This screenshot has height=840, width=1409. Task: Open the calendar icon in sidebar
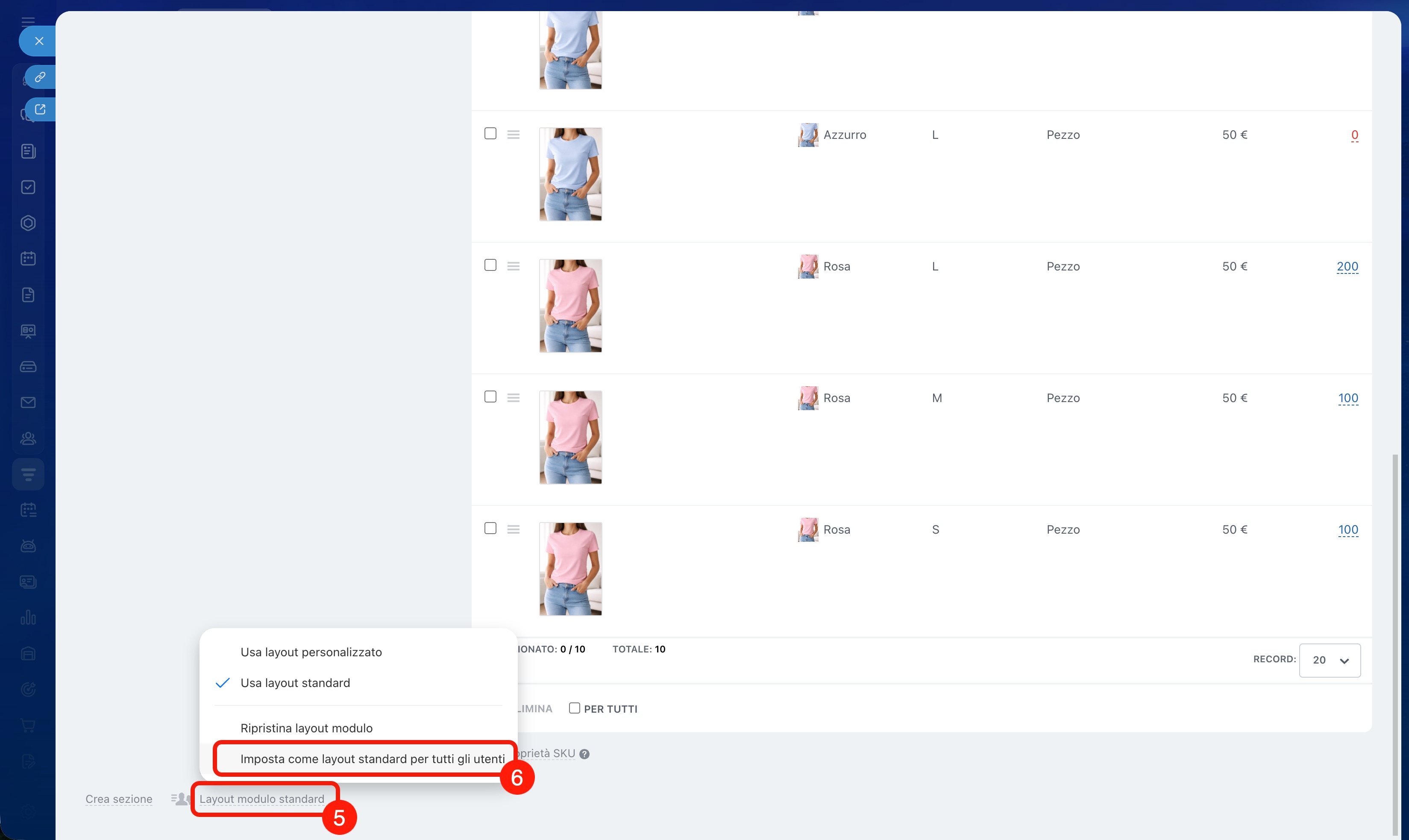pyautogui.click(x=28, y=258)
